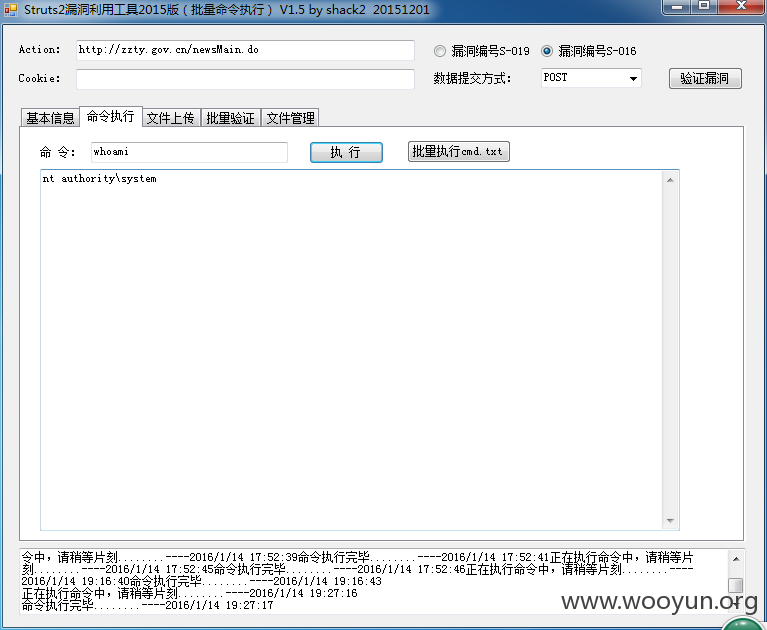This screenshot has width=767, height=630.
Task: Click the 验证漏洞 button
Action: coord(705,78)
